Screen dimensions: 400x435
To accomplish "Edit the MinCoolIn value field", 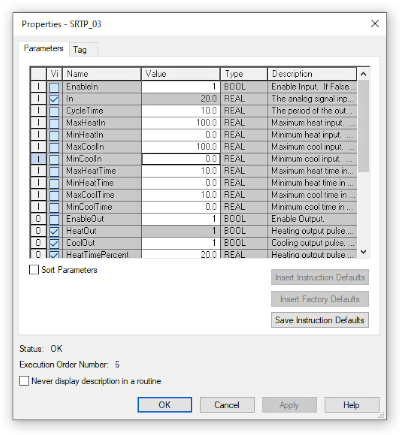I will coord(181,159).
